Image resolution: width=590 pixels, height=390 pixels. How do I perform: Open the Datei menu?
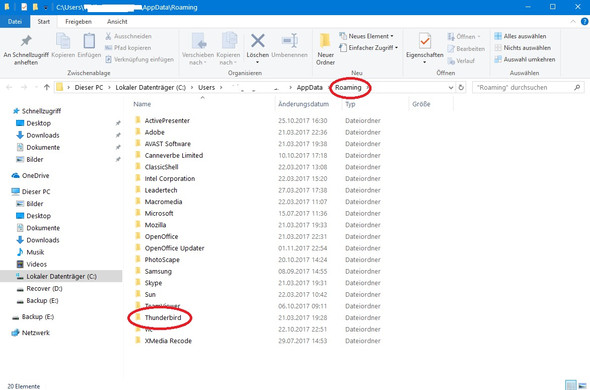pos(15,21)
